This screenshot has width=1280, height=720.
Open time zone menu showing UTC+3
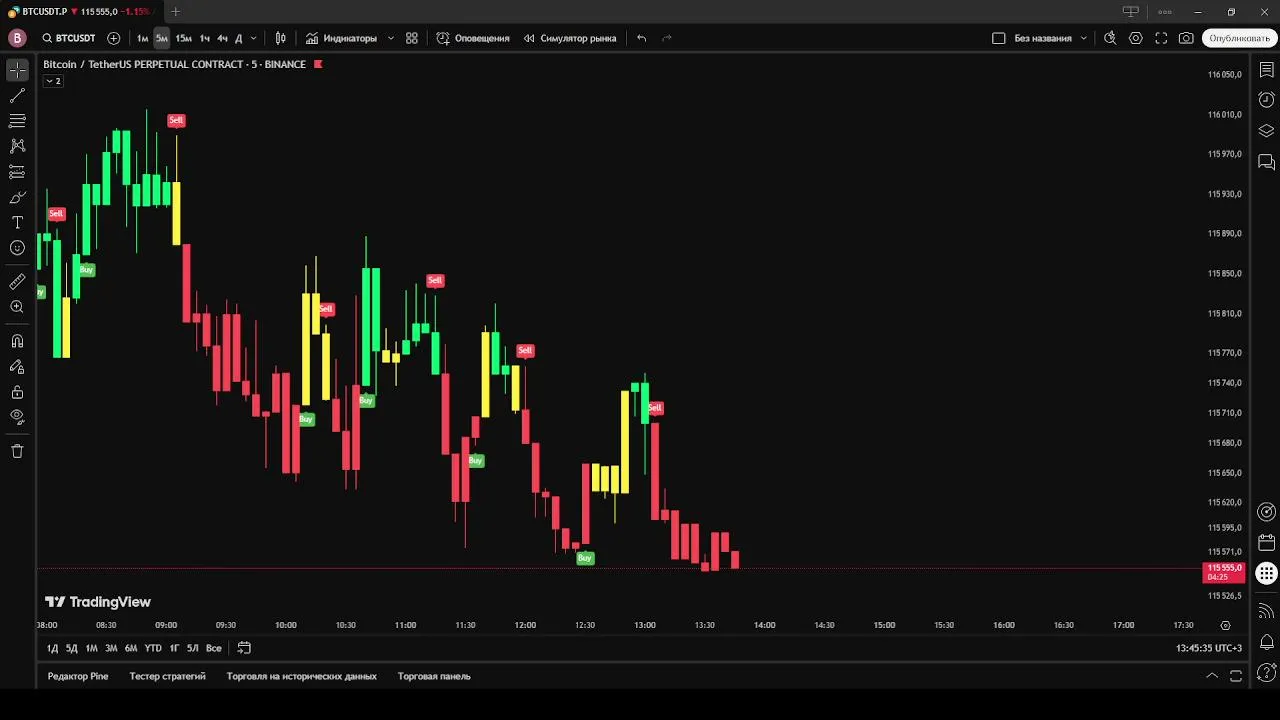[x=1209, y=648]
